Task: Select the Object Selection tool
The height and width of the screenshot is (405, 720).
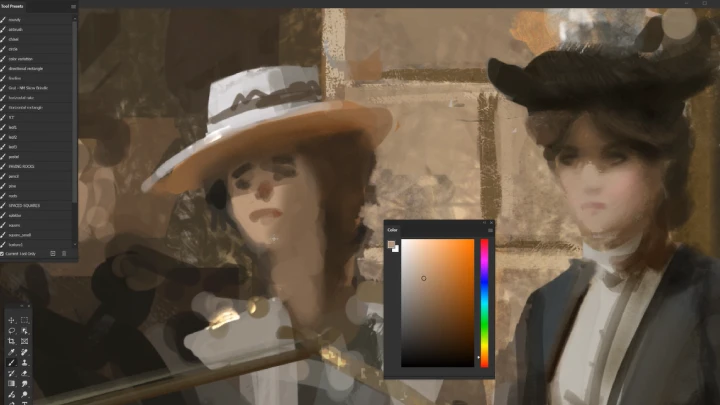Action: pos(25,331)
